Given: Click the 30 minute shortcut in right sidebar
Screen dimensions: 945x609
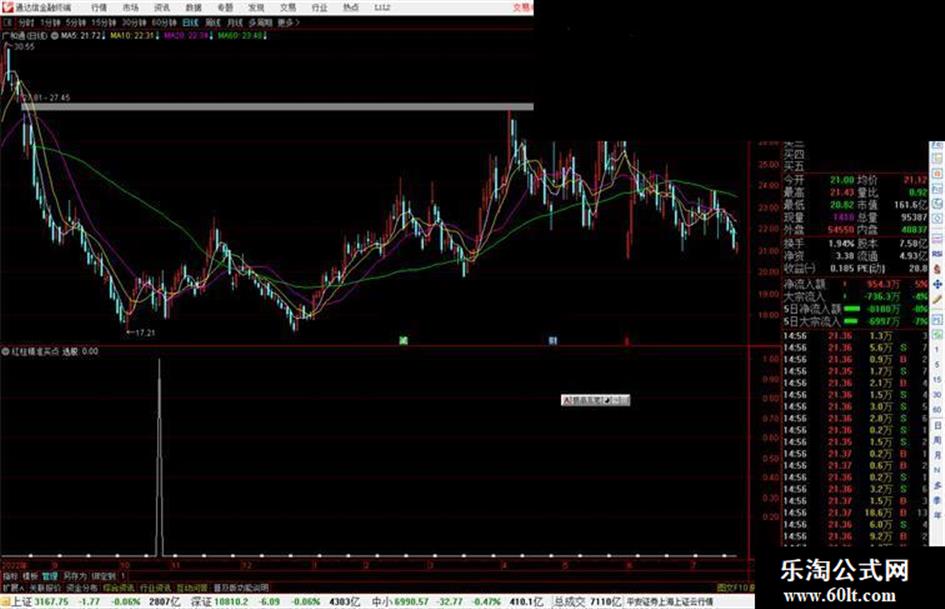Looking at the screenshot, I should coord(937,394).
